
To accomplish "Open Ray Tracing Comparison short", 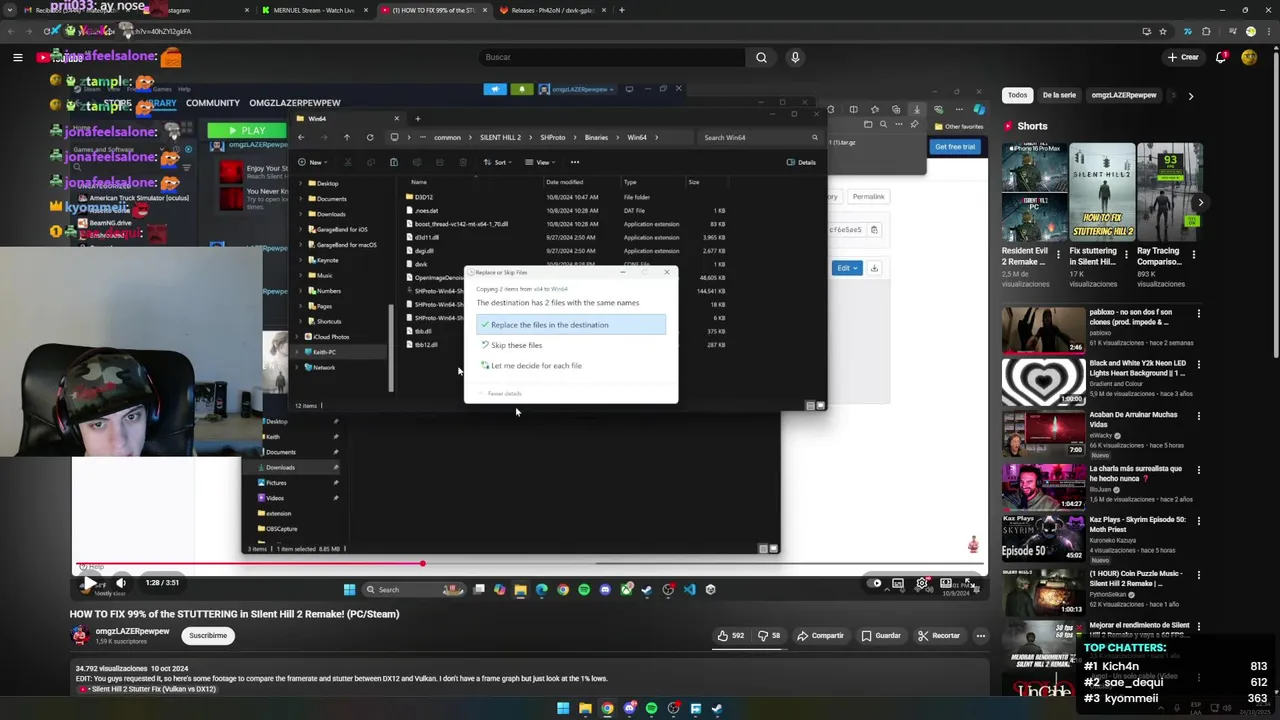I will (x=1169, y=192).
